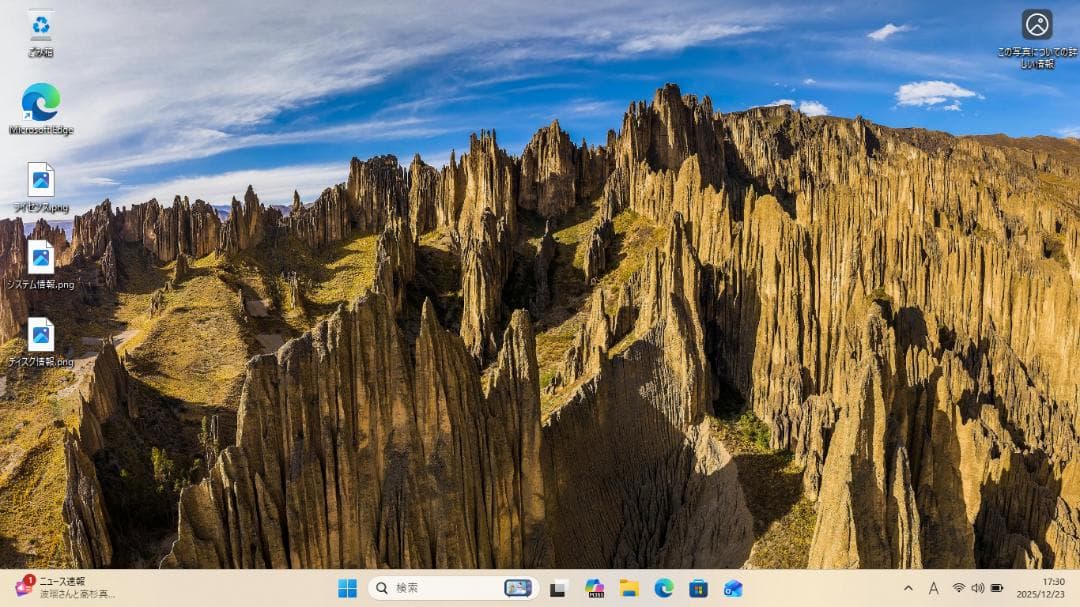Open Task View from the taskbar
The width and height of the screenshot is (1080, 607).
[x=557, y=590]
